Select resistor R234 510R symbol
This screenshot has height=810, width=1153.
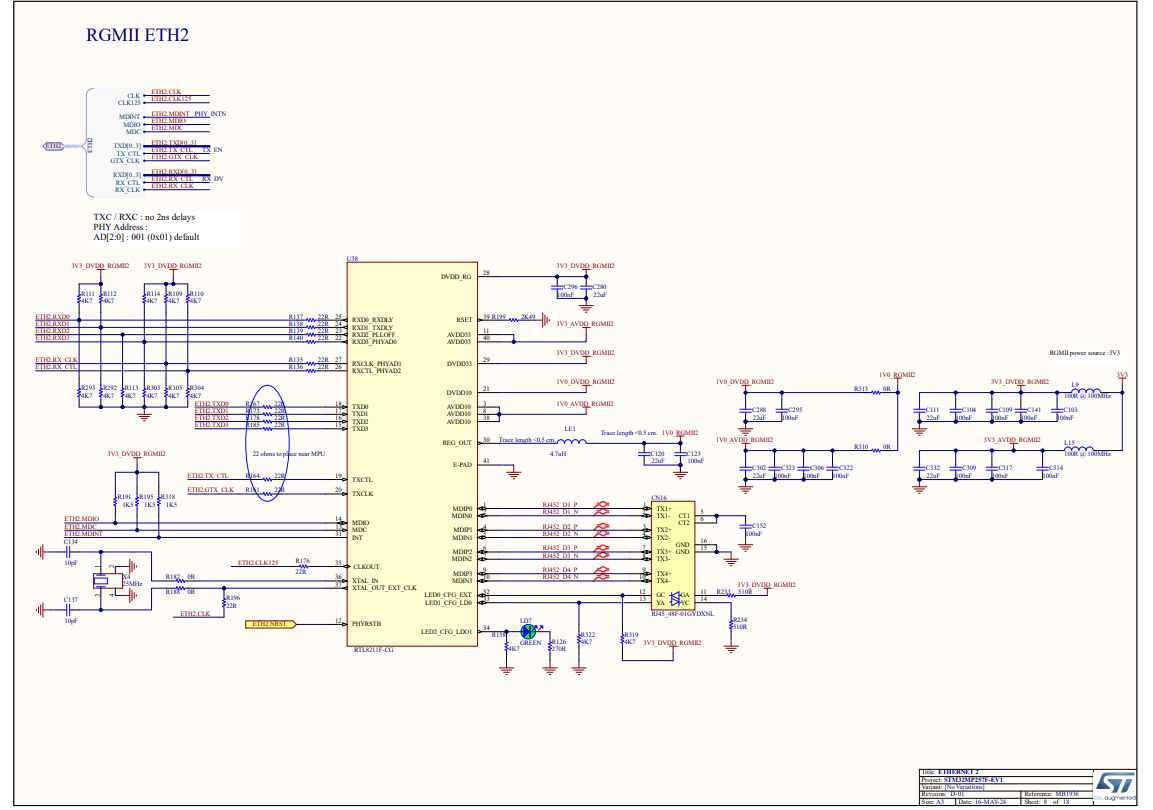(x=731, y=624)
